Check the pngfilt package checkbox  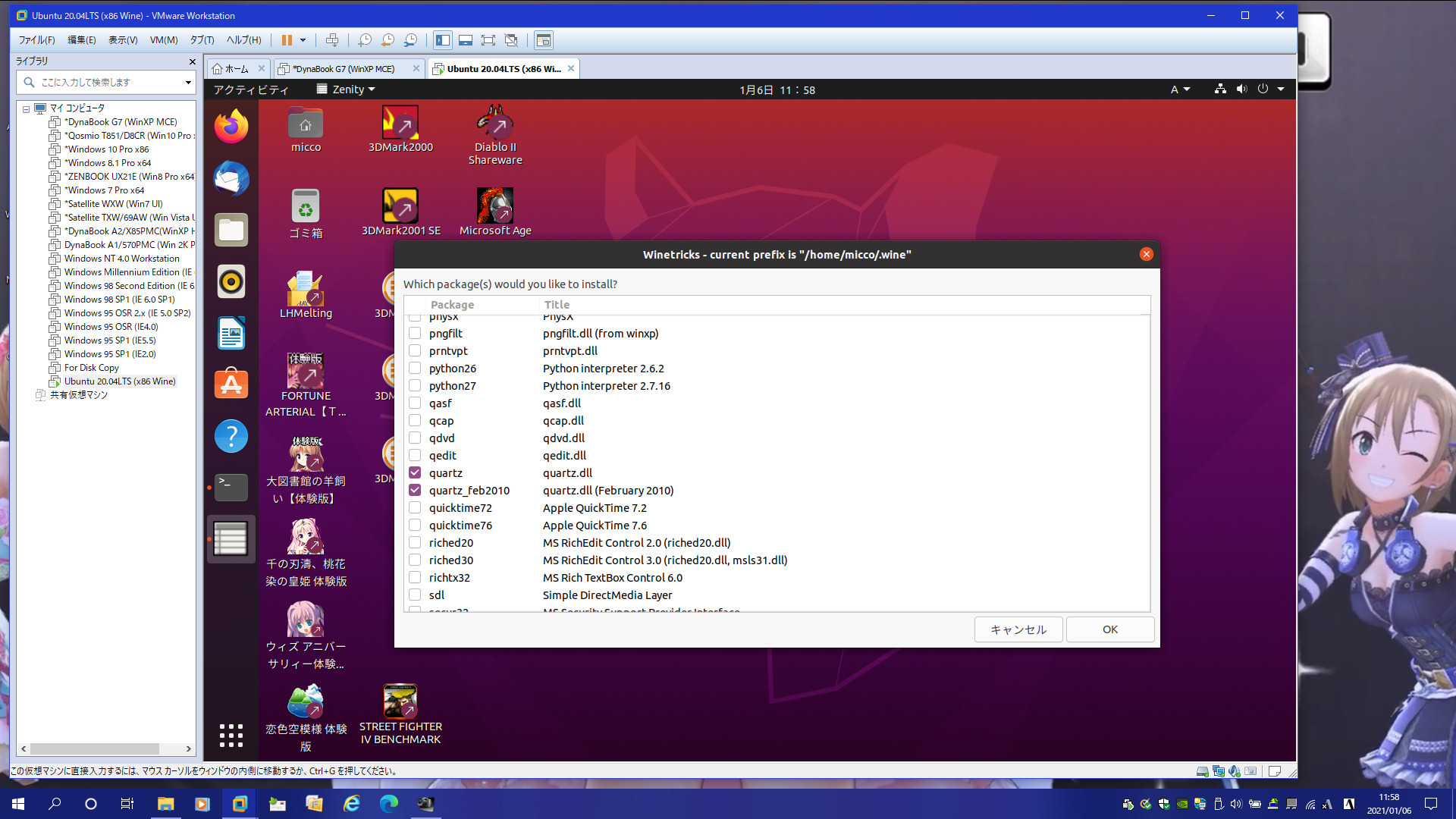[x=415, y=333]
